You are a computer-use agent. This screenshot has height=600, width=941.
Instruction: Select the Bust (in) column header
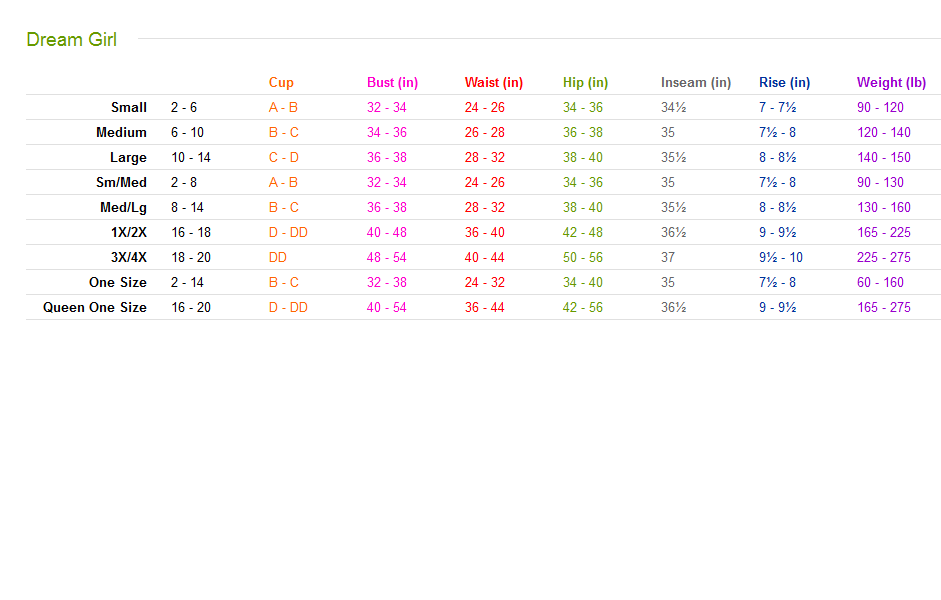392,83
